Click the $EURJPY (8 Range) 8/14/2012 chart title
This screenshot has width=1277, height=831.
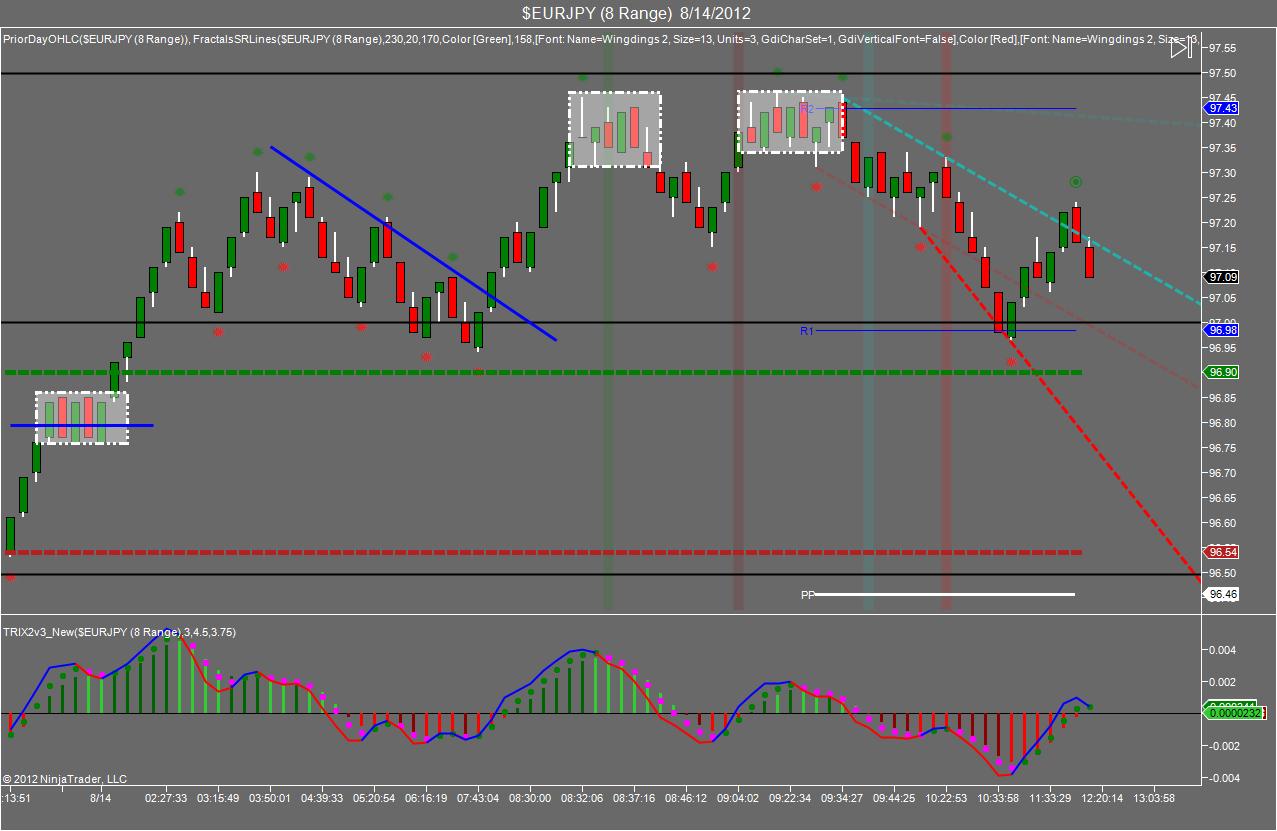coord(636,13)
